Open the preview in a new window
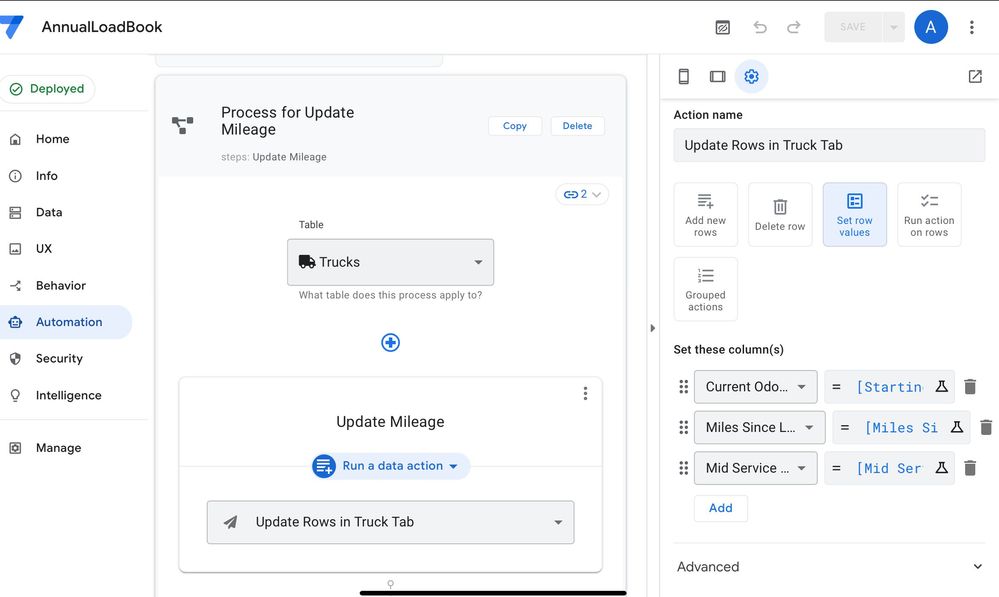Viewport: 999px width, 597px height. (x=975, y=76)
